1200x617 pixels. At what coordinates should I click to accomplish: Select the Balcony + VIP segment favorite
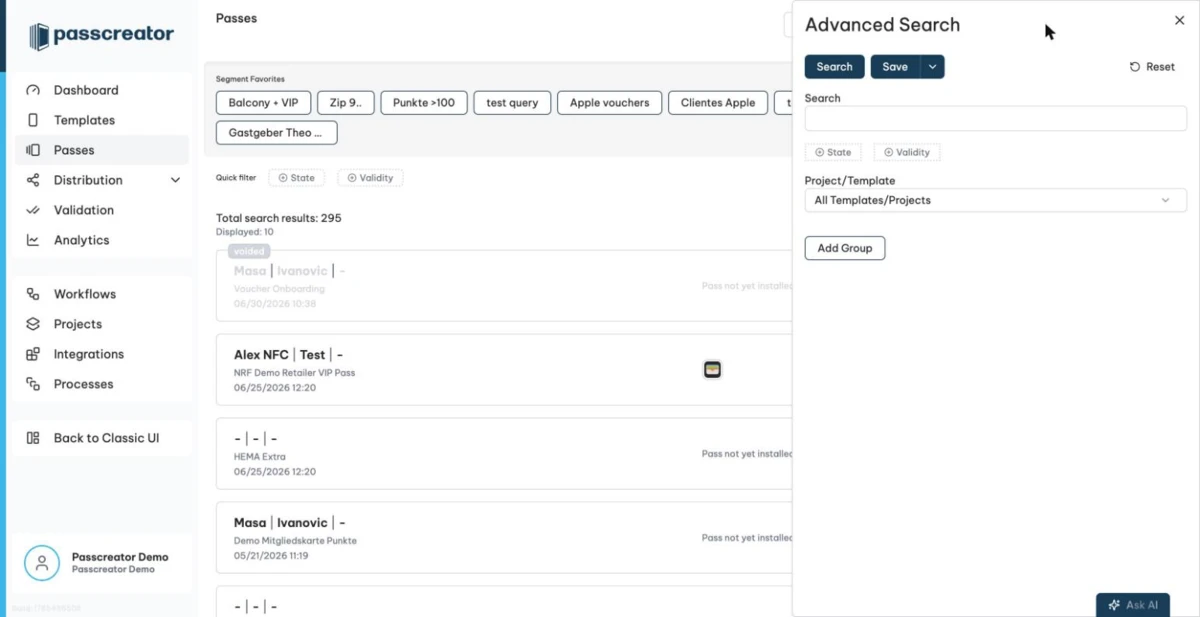263,102
